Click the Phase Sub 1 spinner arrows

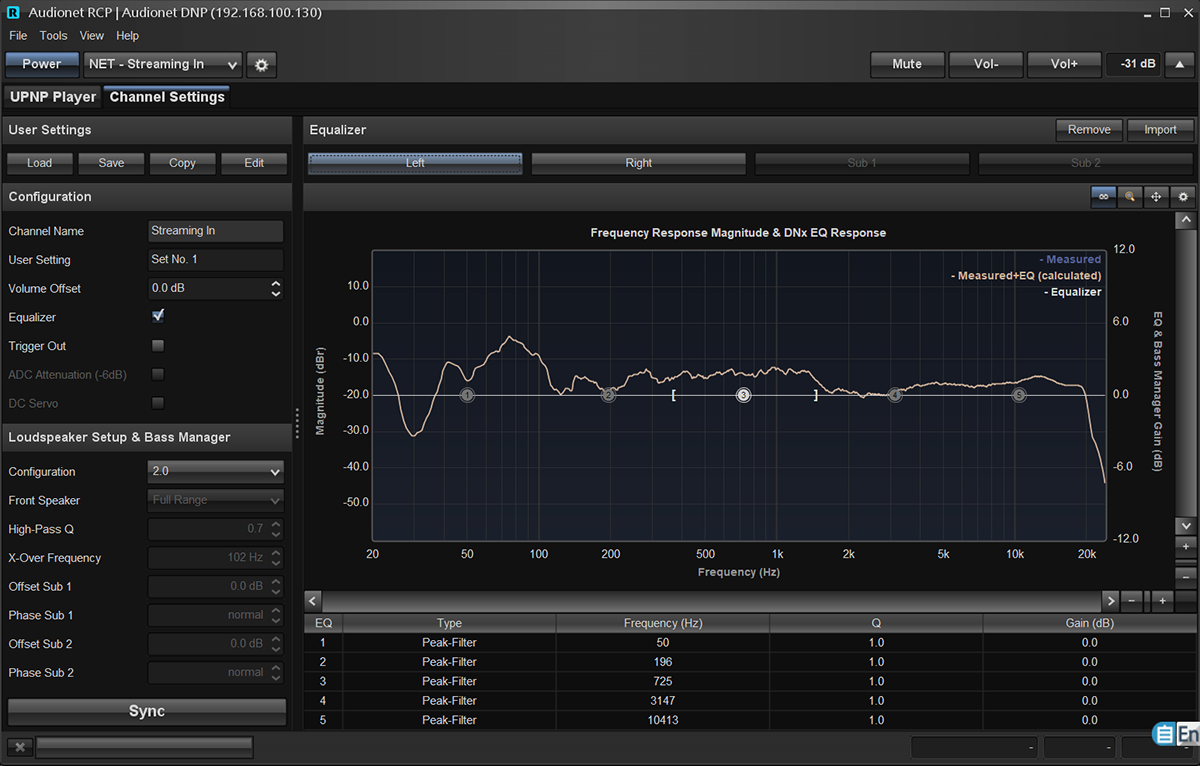coord(276,616)
